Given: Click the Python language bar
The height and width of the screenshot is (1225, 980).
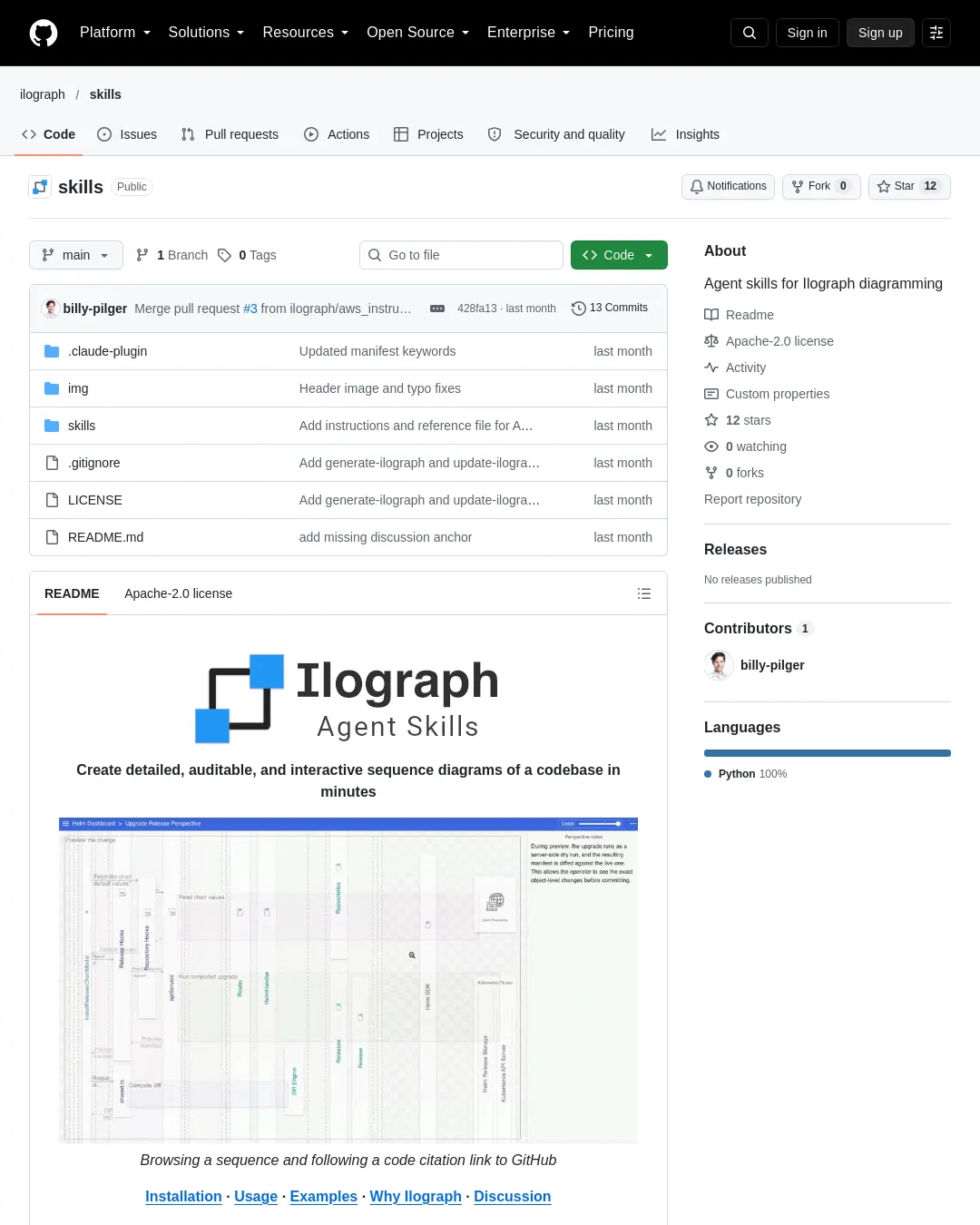Looking at the screenshot, I should pyautogui.click(x=828, y=753).
